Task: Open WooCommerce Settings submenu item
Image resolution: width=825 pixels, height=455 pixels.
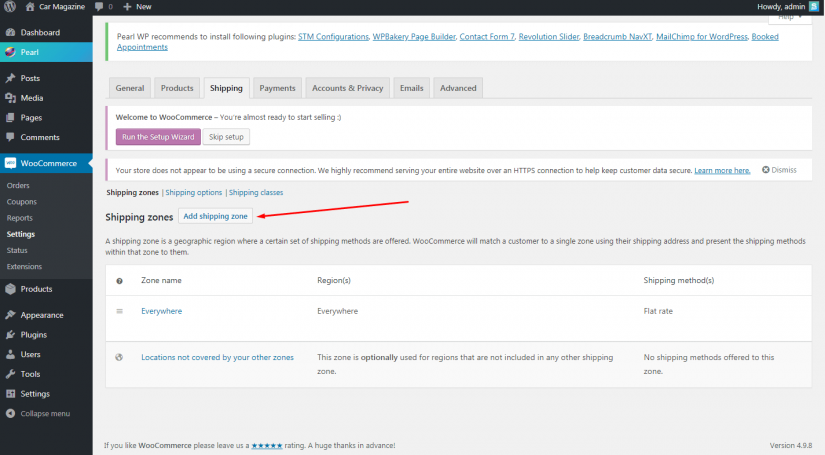Action: point(21,234)
